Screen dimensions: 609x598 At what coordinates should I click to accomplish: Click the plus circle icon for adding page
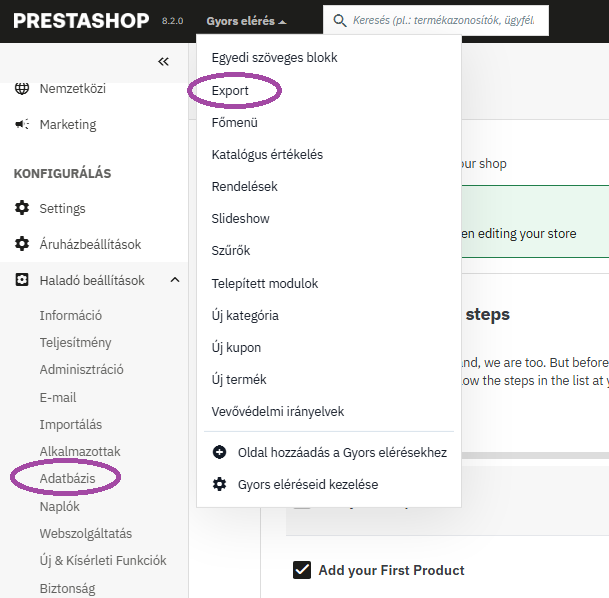tap(220, 452)
